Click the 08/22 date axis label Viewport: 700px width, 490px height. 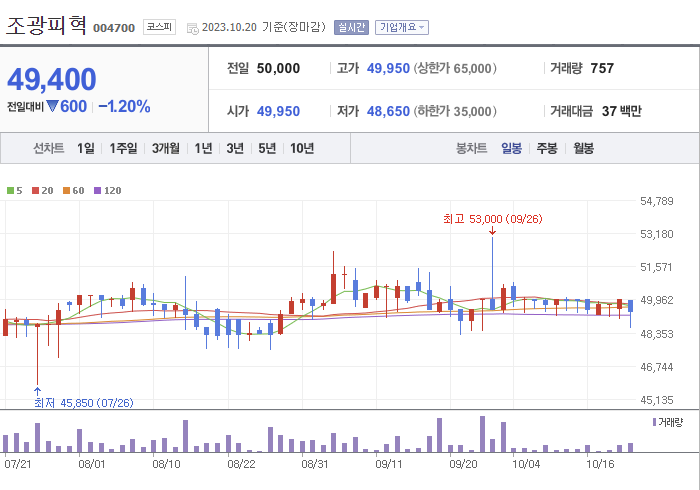coord(241,464)
